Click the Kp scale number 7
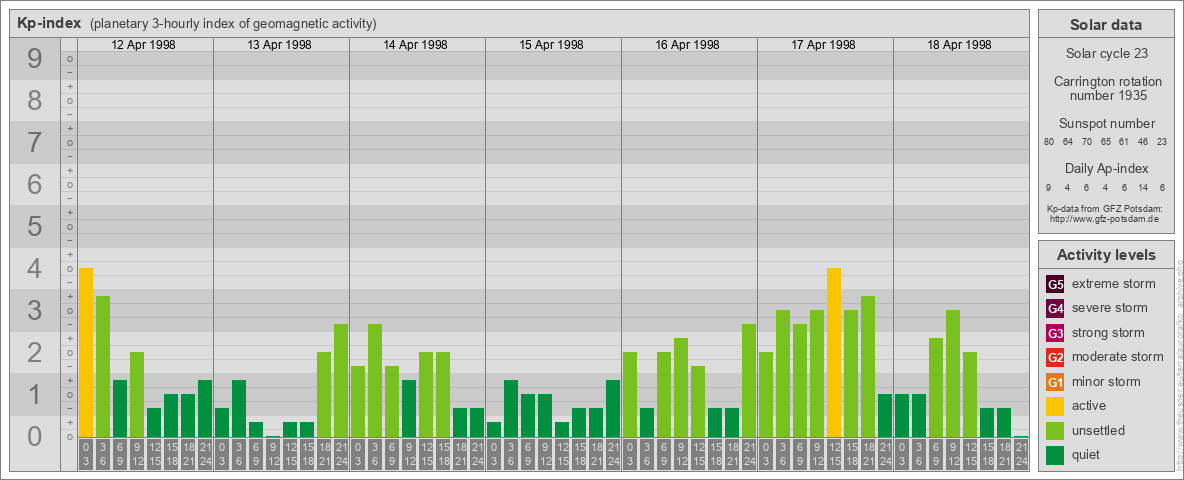The height and width of the screenshot is (480, 1184). [35, 143]
